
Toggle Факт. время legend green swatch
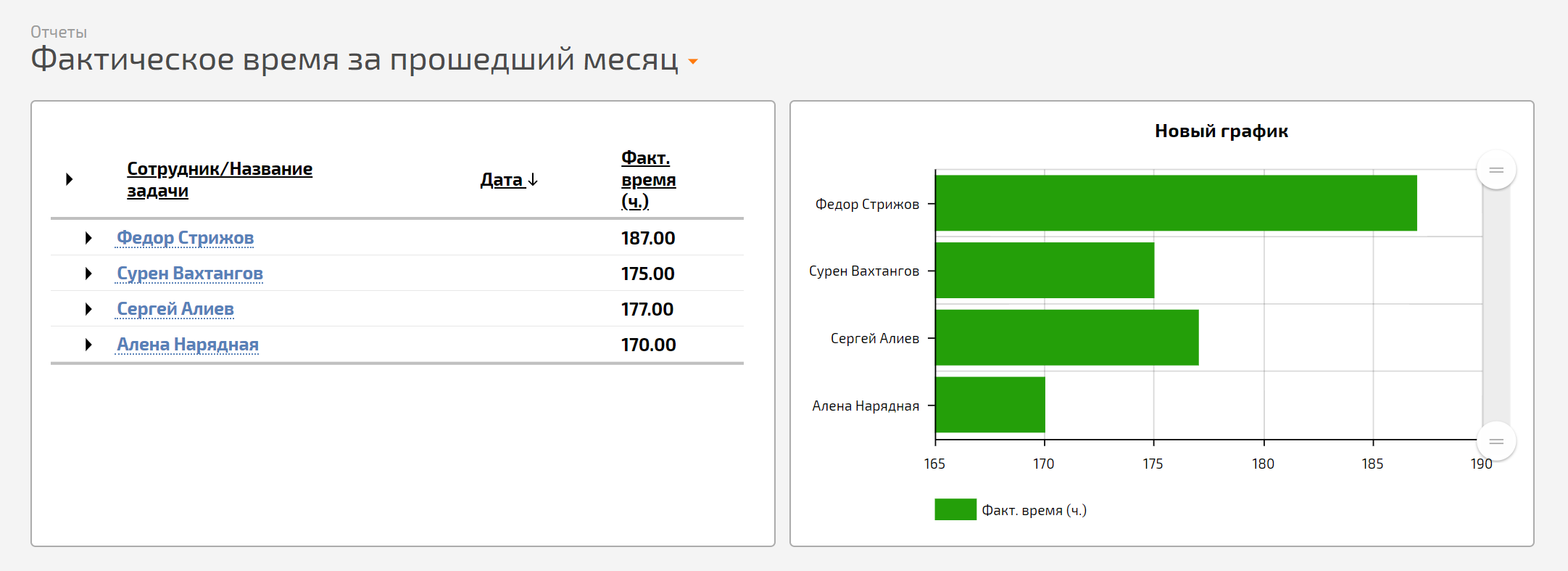tap(955, 509)
